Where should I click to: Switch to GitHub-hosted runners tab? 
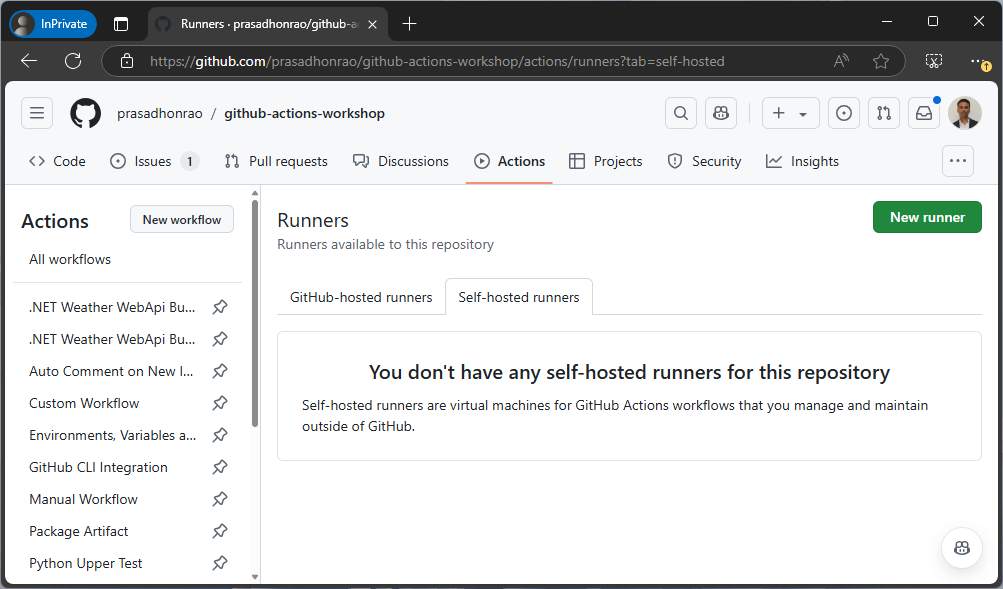[361, 297]
